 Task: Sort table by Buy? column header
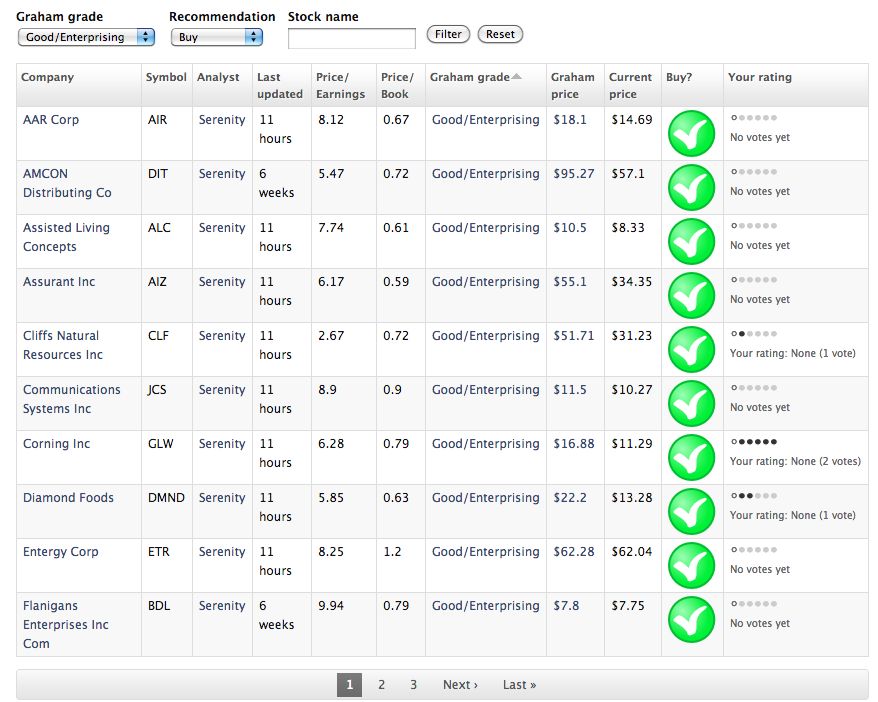click(x=679, y=77)
